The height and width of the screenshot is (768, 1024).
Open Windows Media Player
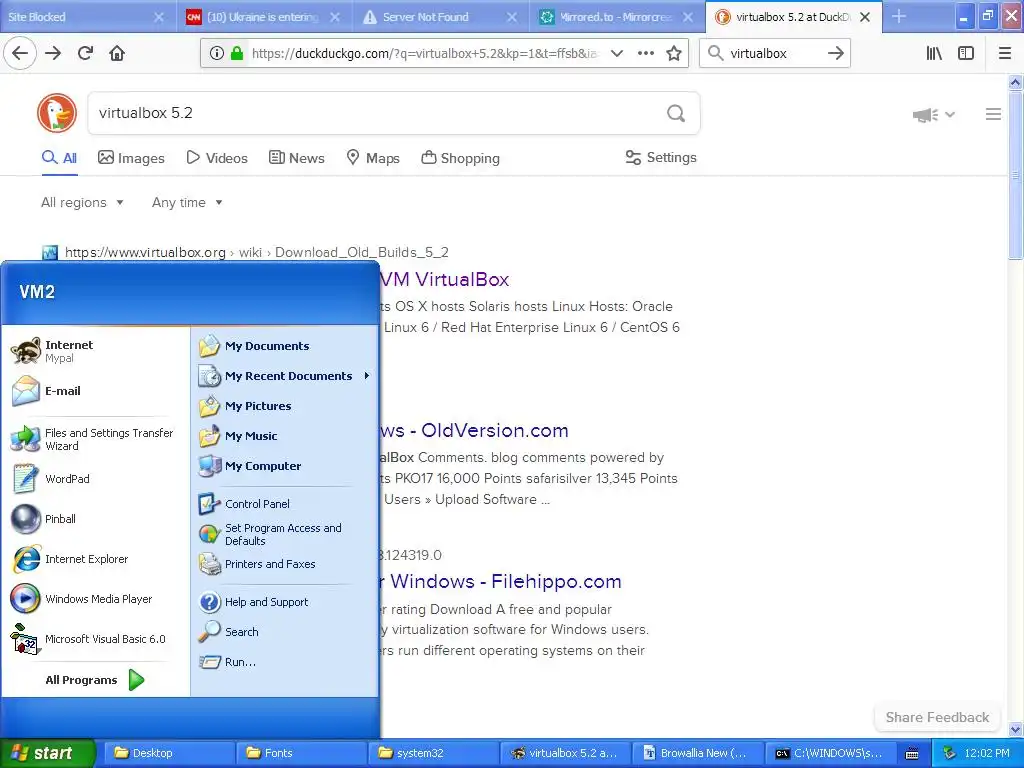click(95, 599)
